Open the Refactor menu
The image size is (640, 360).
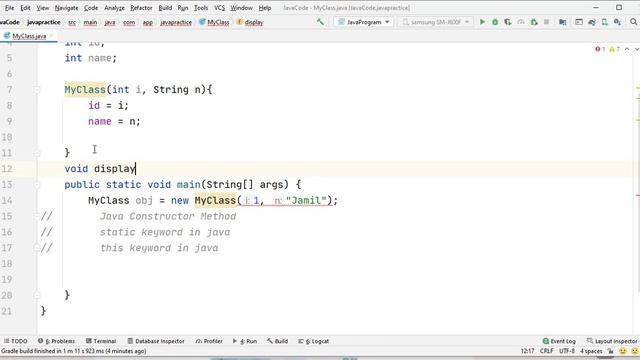pos(141,8)
